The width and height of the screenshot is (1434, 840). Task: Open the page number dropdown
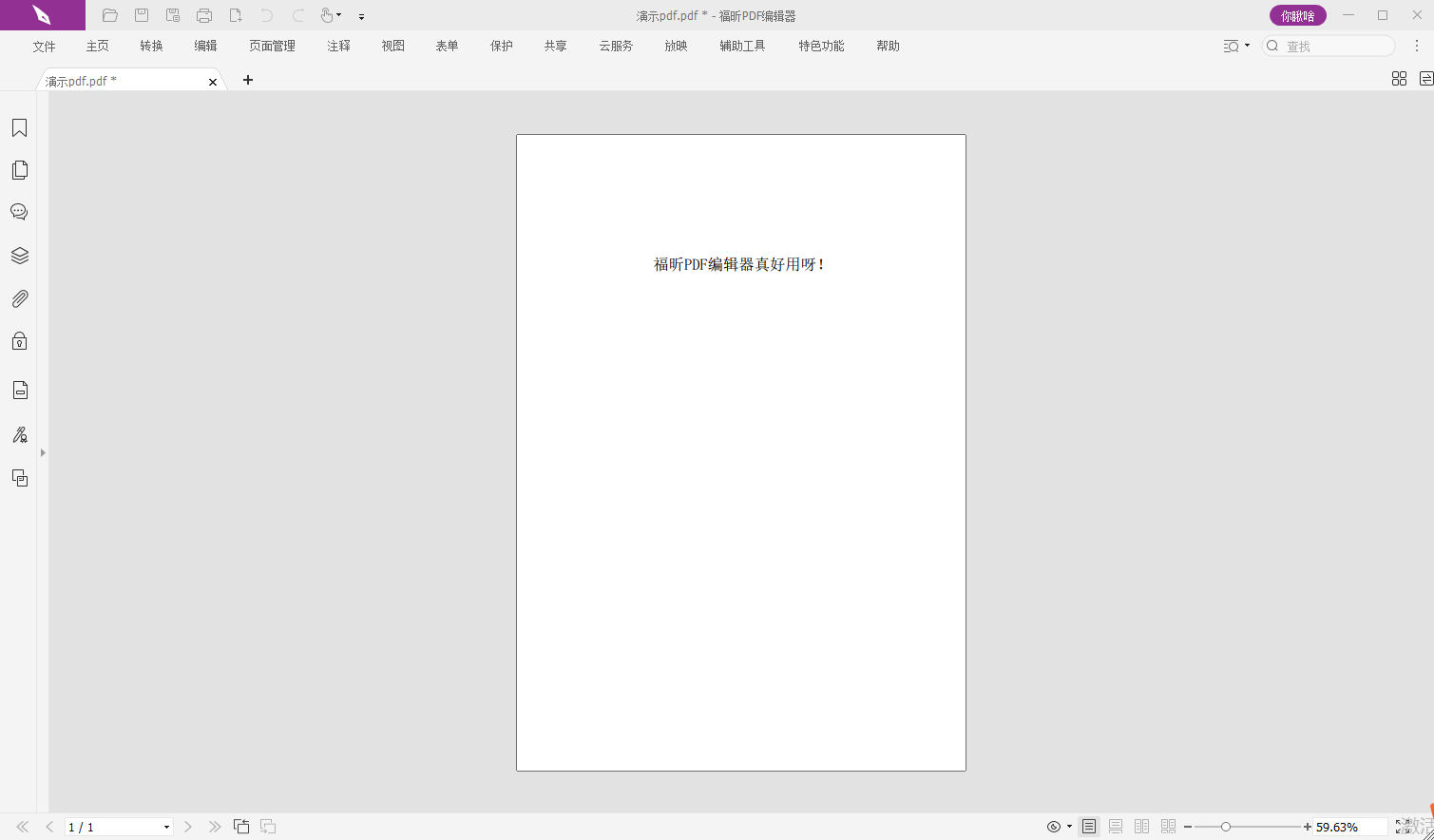click(166, 828)
